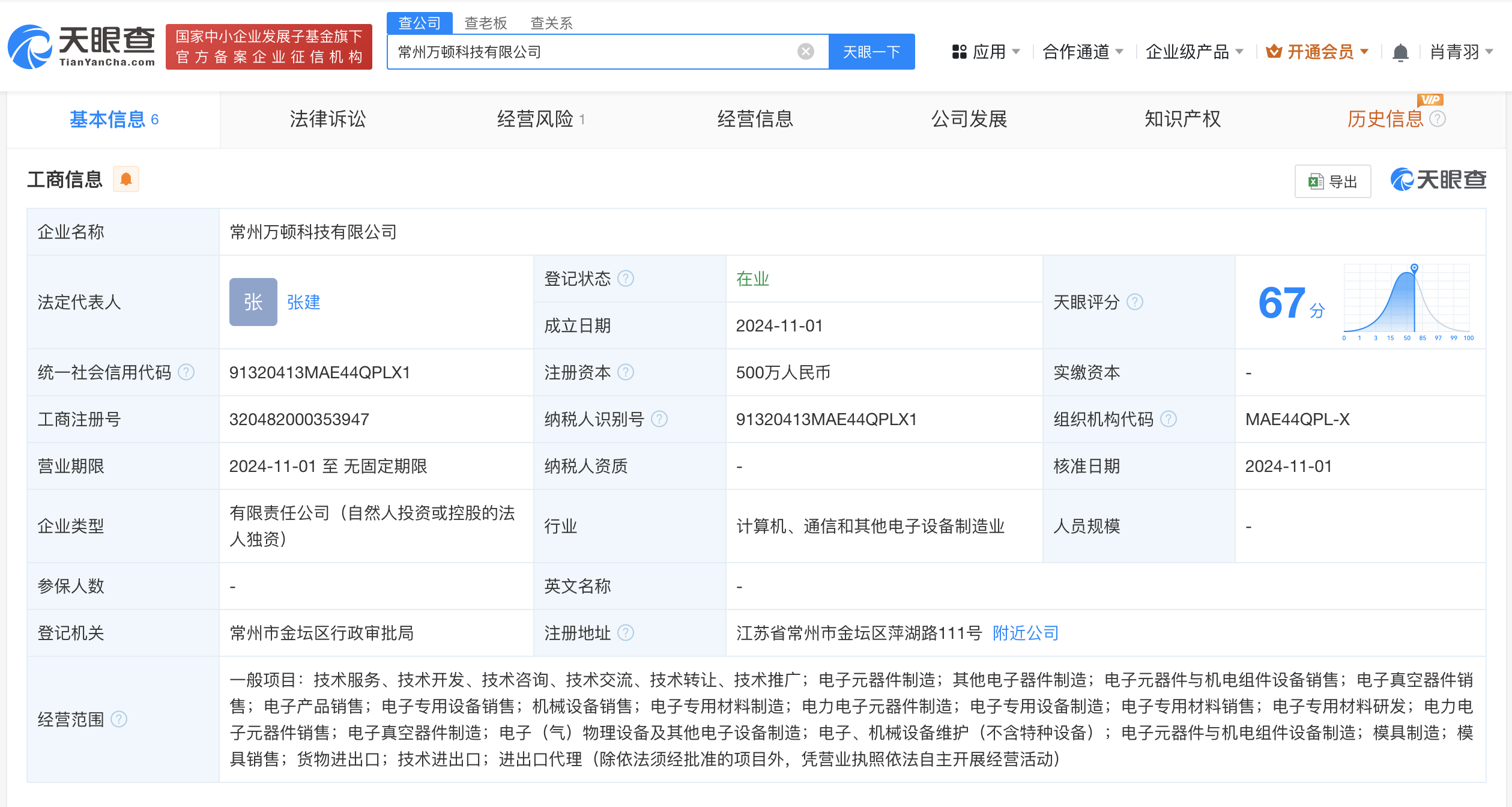Click the question mark beside 登记状态
1512x807 pixels.
(627, 278)
